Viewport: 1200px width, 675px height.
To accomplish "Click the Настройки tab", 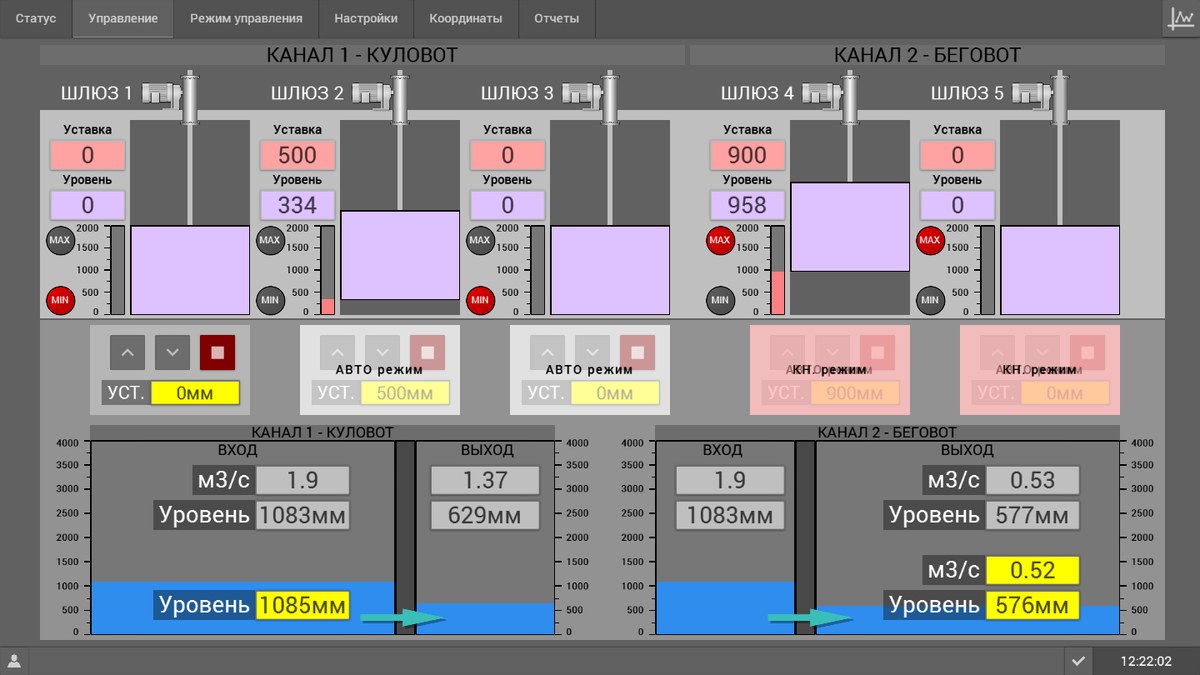I will (x=366, y=18).
